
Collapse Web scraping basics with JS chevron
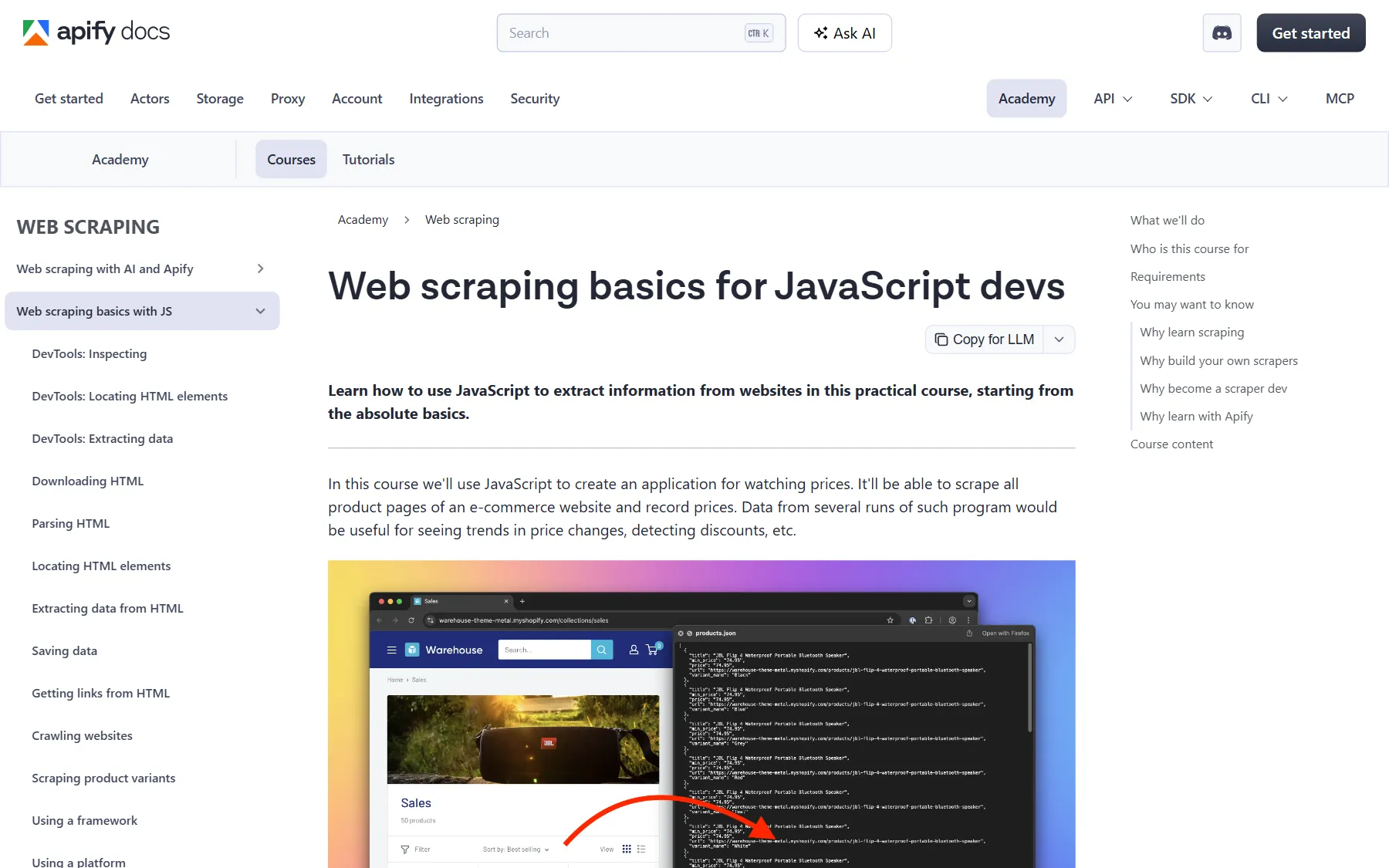260,311
